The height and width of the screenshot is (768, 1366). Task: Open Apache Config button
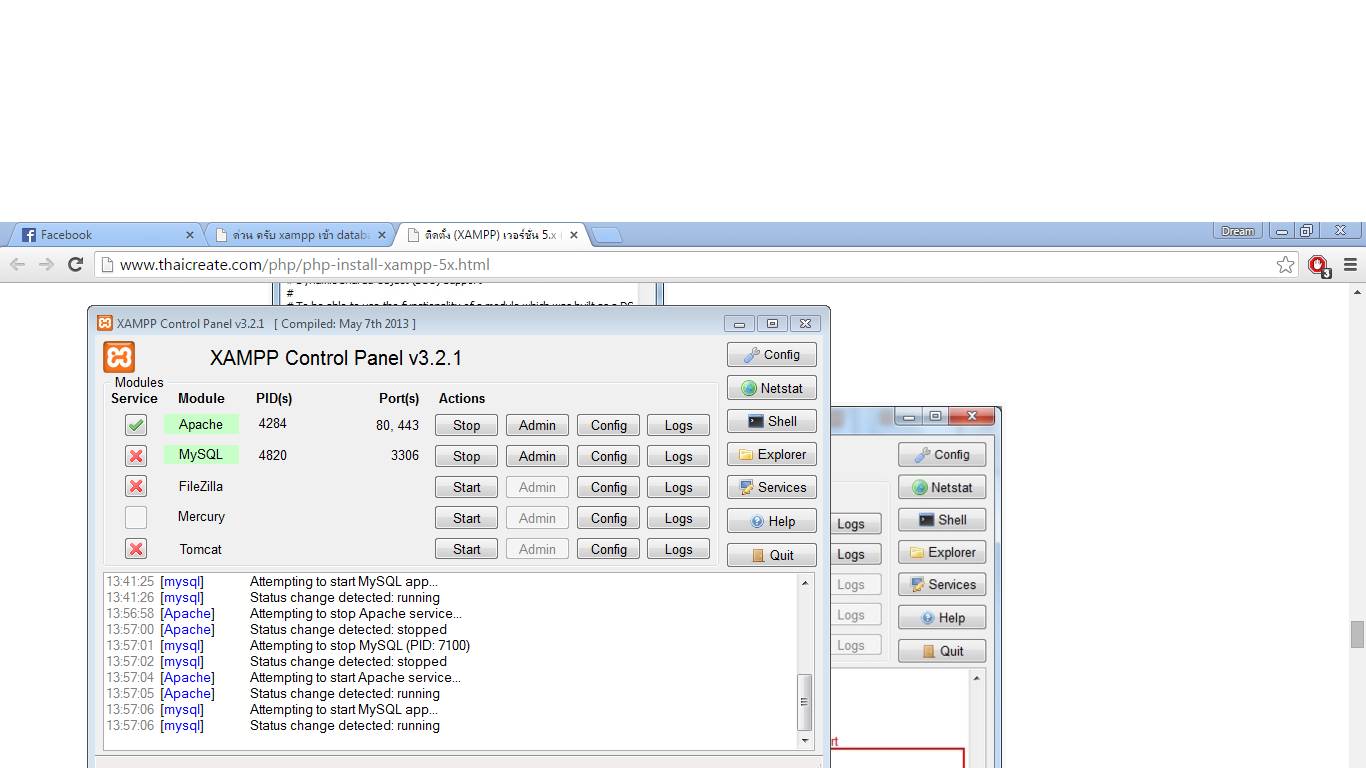pyautogui.click(x=608, y=425)
